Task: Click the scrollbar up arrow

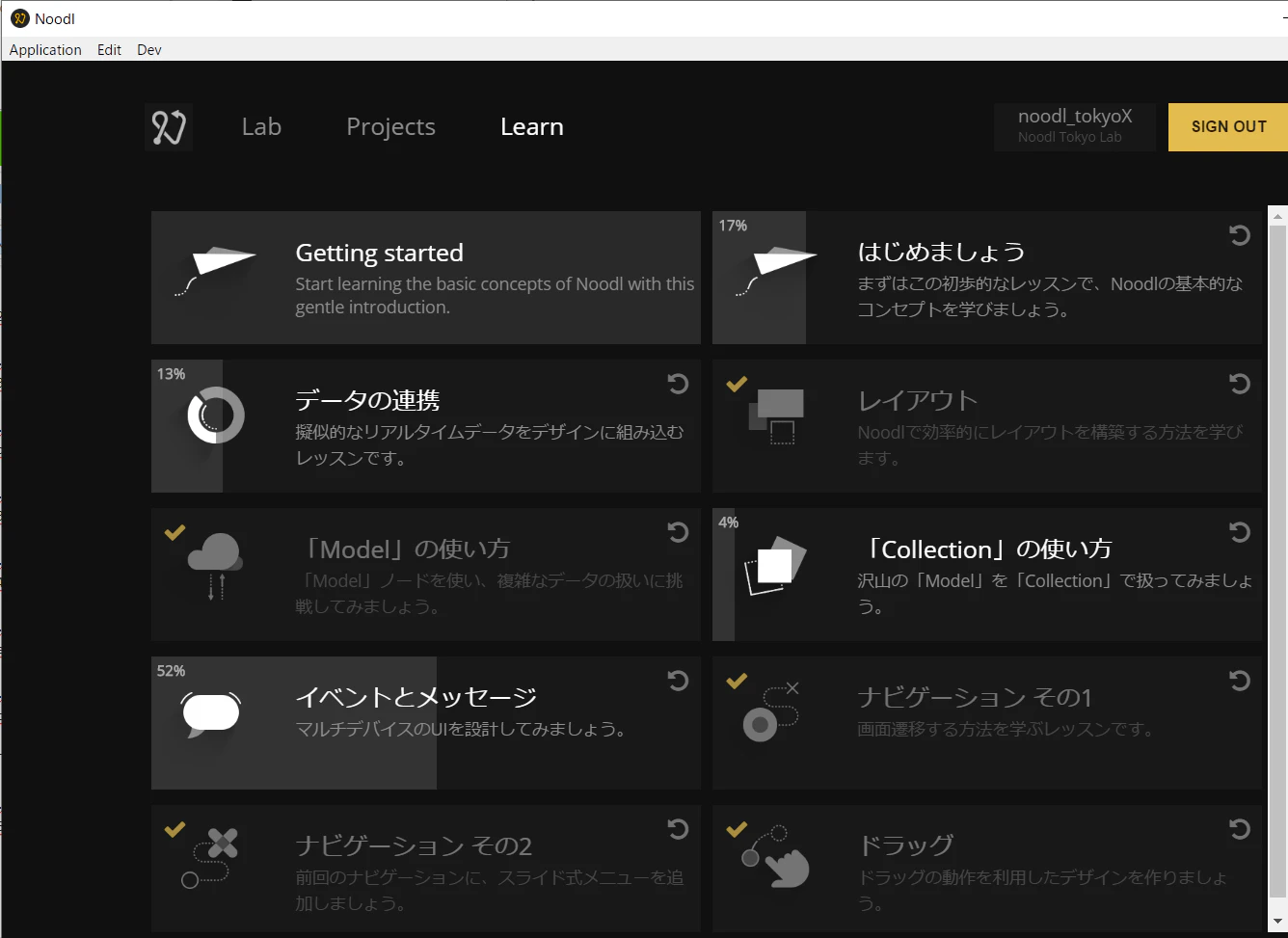Action: (1277, 215)
